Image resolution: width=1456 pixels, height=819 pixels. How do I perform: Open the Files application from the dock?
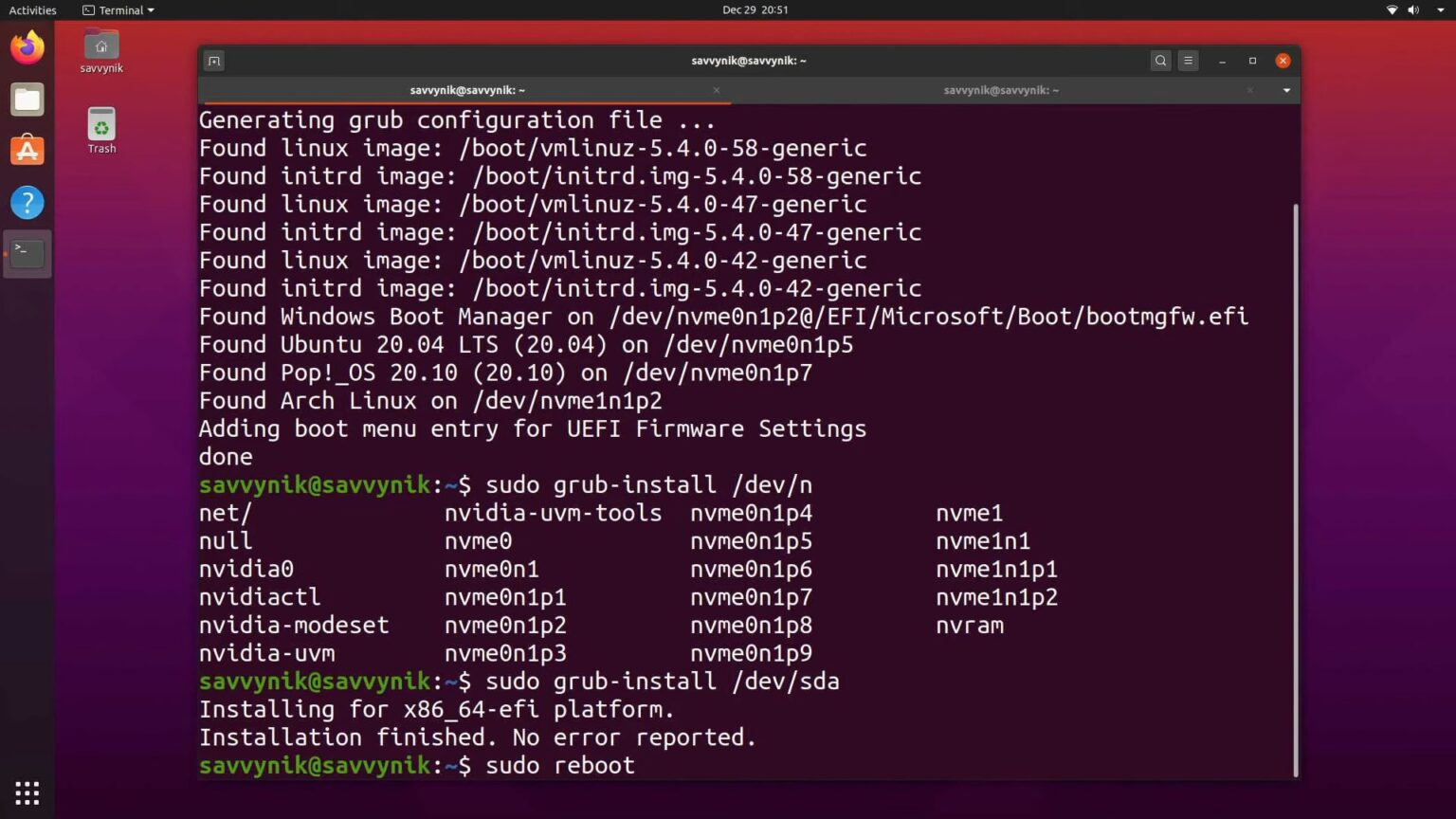(x=27, y=99)
